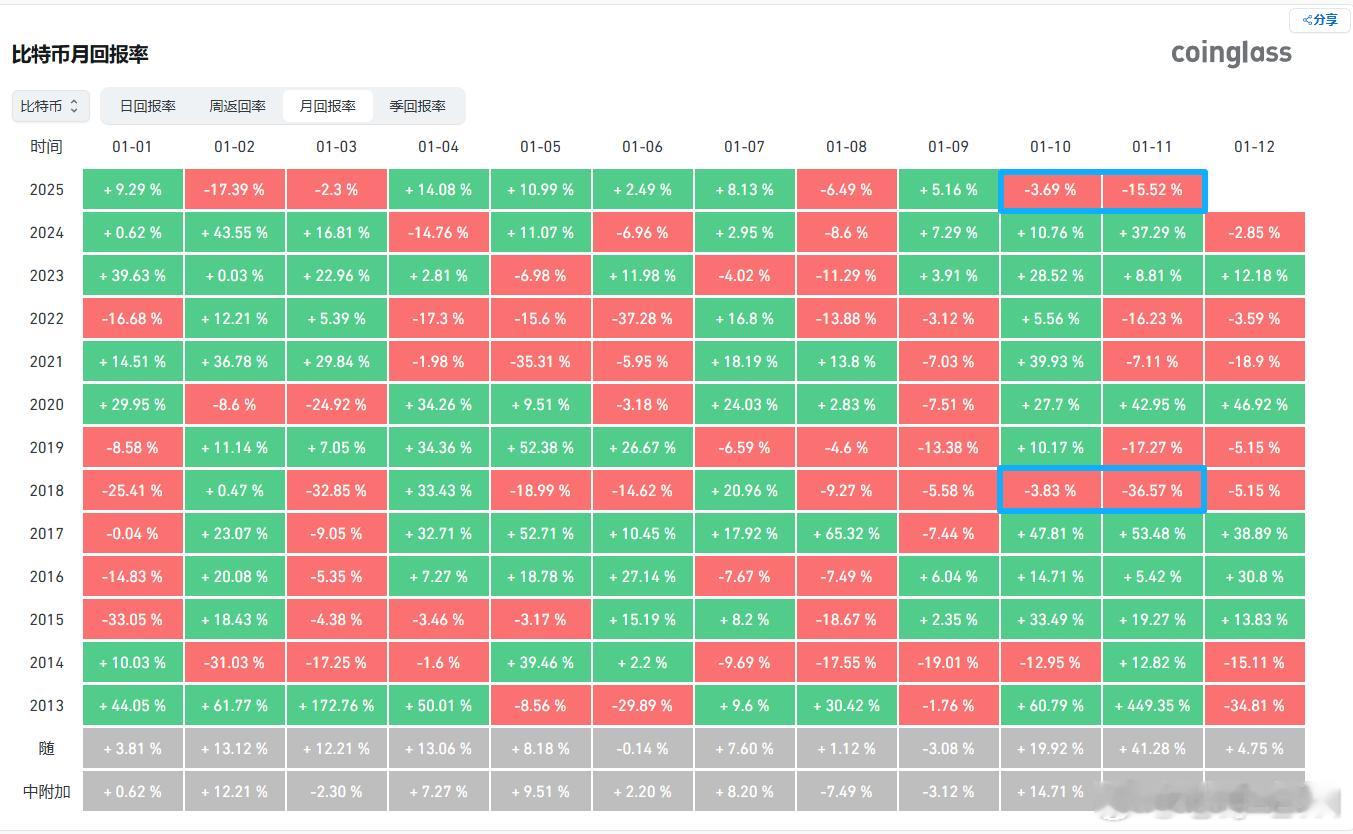
Task: Click the 比特币月回报率 title heading
Action: coord(80,54)
